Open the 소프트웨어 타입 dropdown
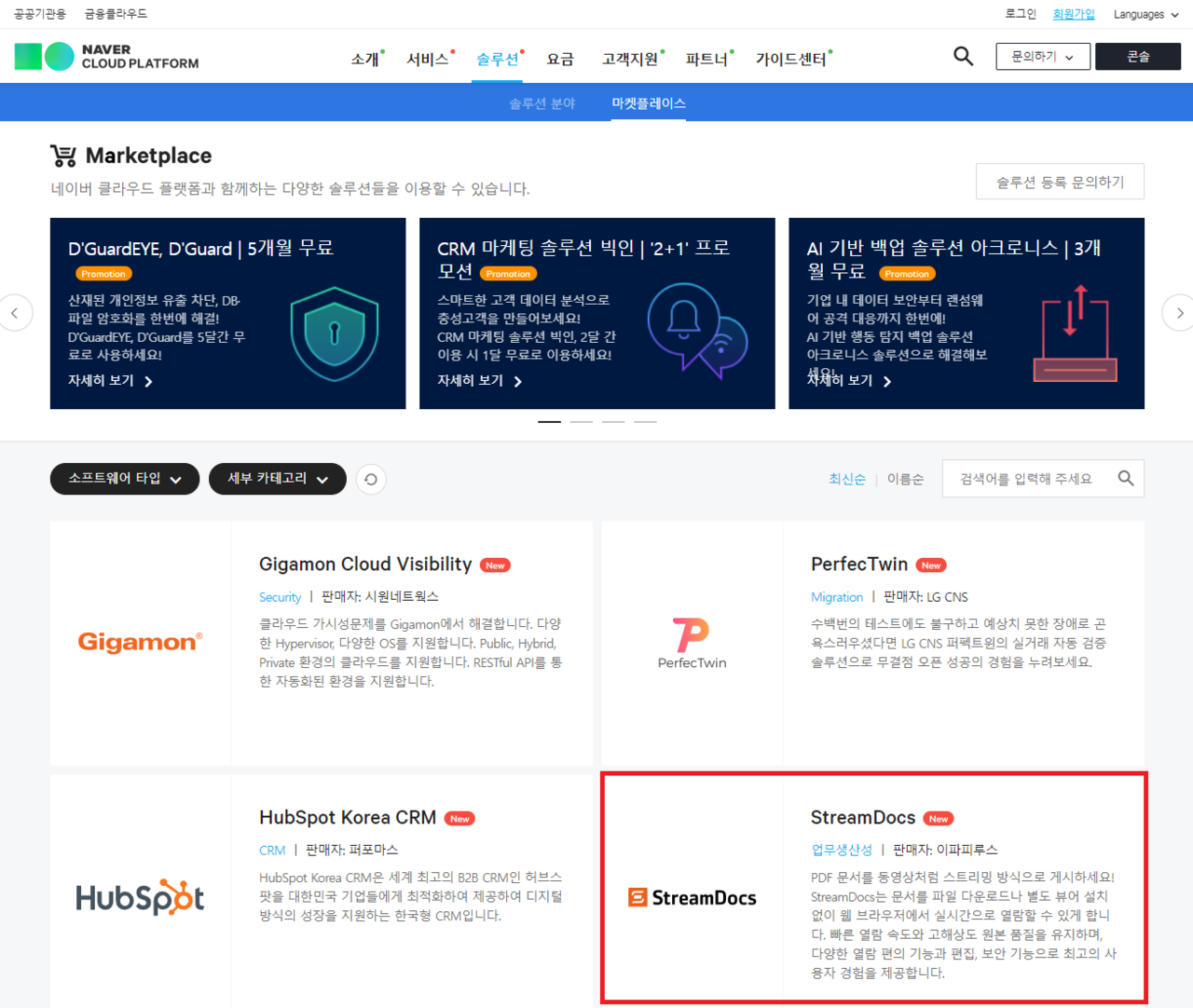 (124, 479)
